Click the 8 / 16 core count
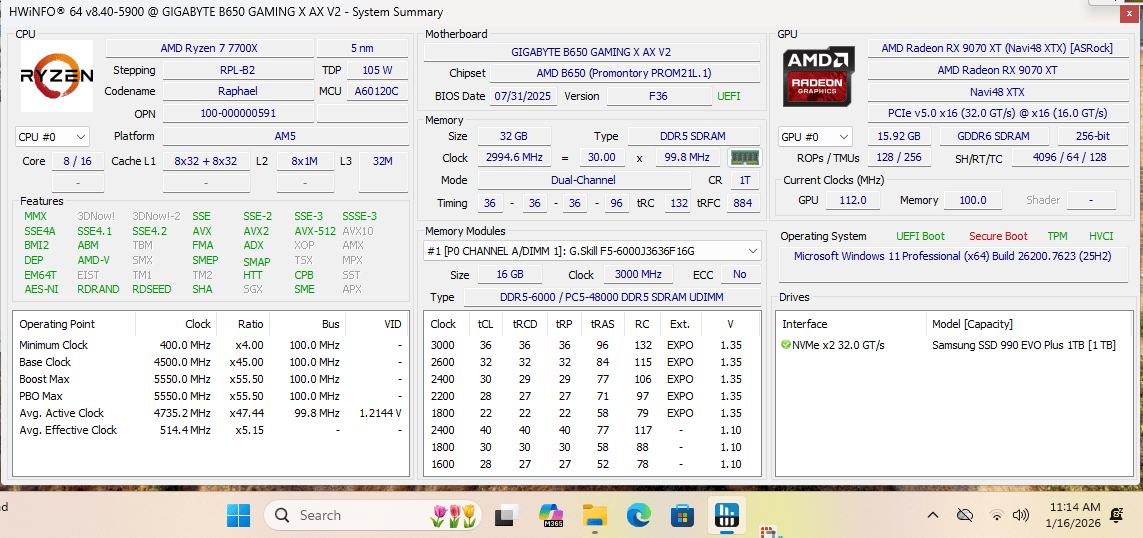 click(78, 161)
